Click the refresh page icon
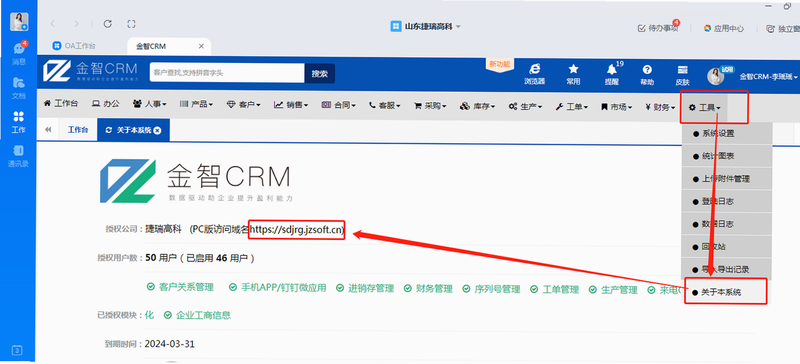This screenshot has width=800, height=364. coord(107,23)
